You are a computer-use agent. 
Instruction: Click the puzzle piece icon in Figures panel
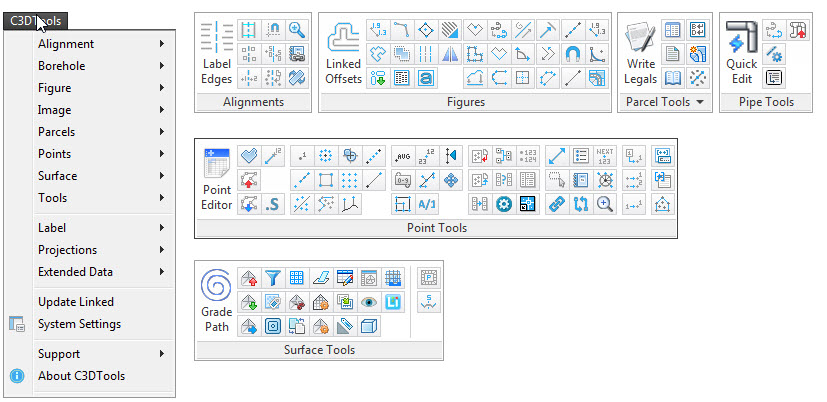377,54
